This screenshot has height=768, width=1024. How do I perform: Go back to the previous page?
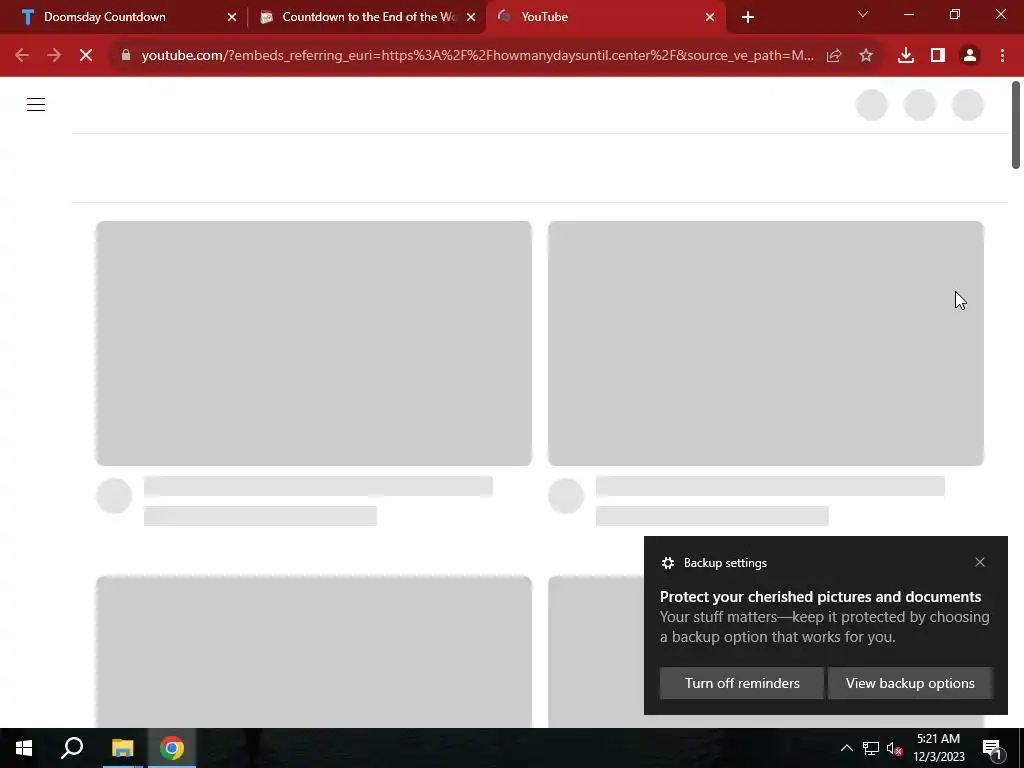22,56
